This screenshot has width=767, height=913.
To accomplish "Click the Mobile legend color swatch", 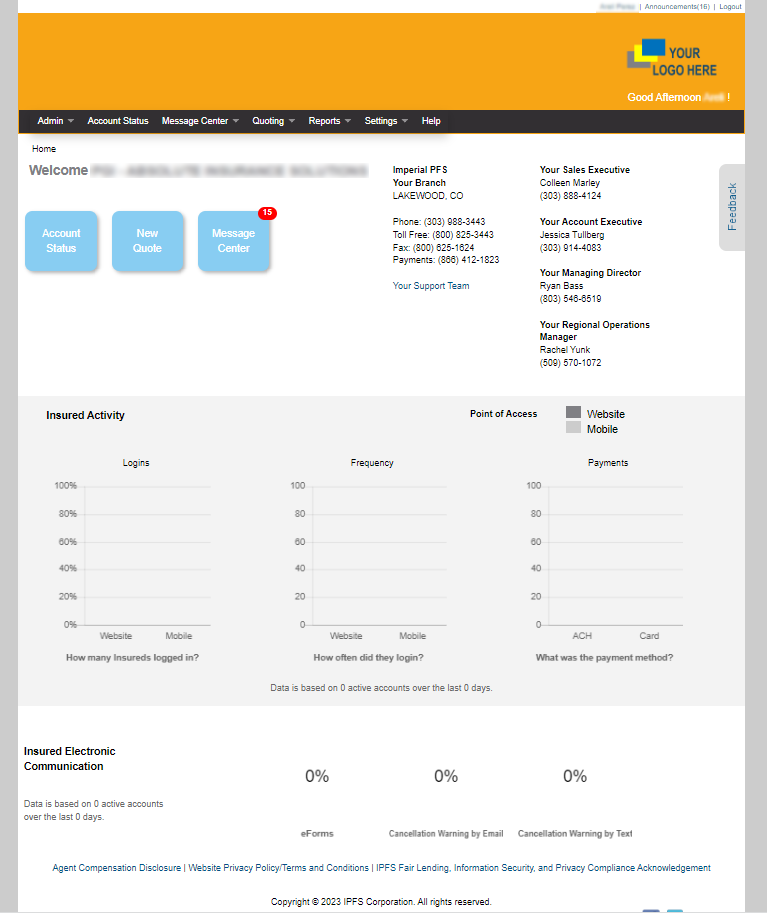I will click(x=574, y=427).
